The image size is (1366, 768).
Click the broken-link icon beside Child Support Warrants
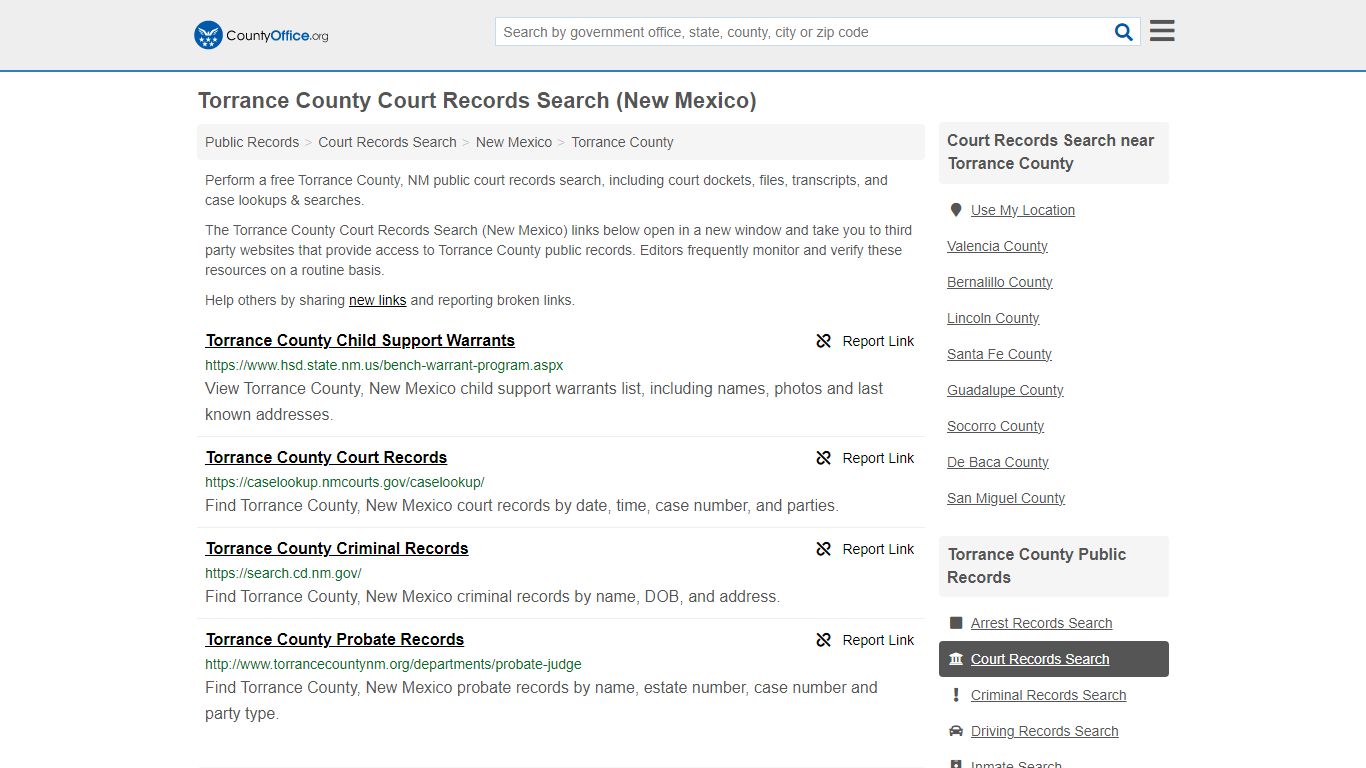[x=824, y=341]
